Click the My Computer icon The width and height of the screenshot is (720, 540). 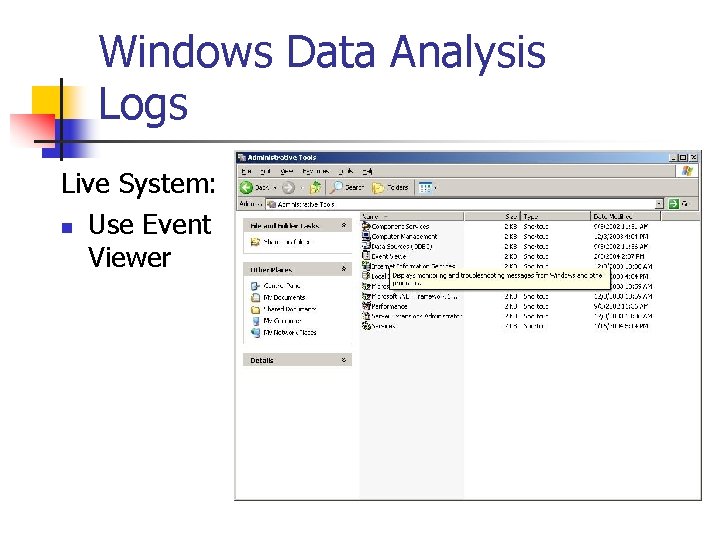pyautogui.click(x=255, y=321)
